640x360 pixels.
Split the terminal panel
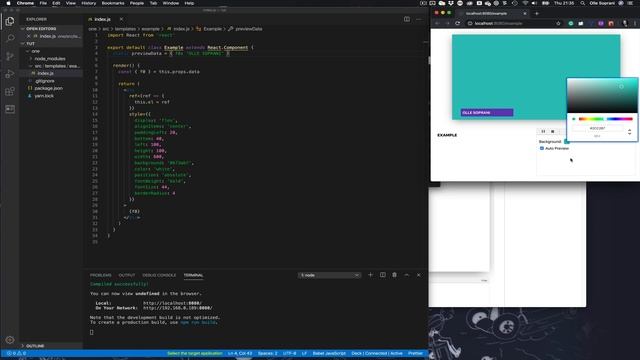point(382,275)
